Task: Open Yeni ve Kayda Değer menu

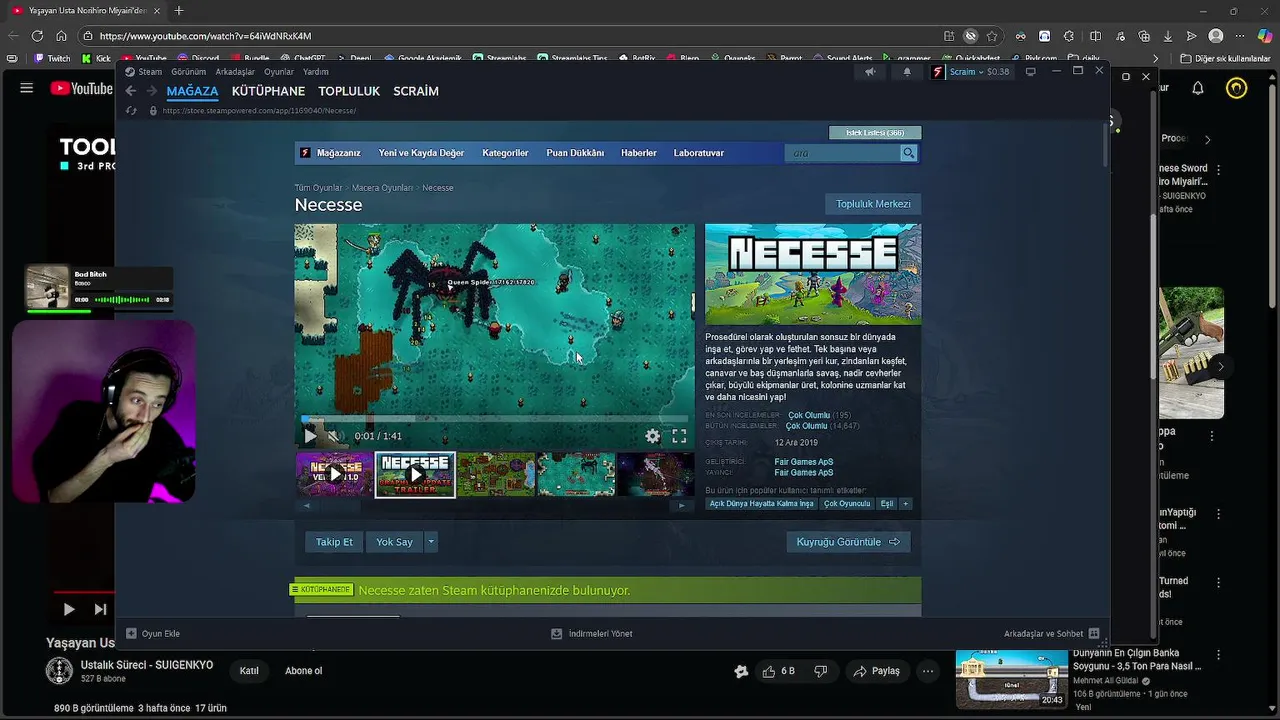Action: pos(421,153)
